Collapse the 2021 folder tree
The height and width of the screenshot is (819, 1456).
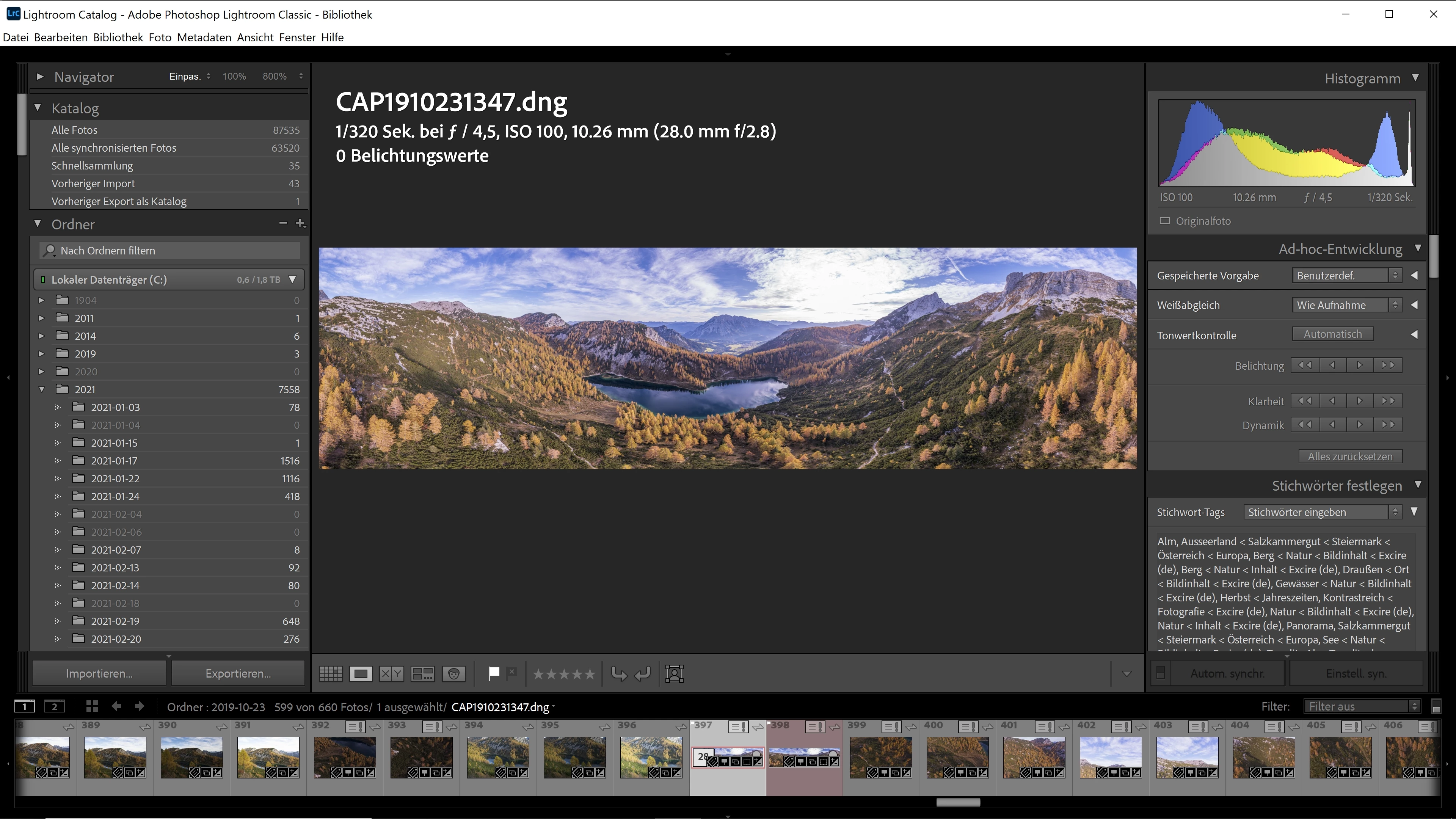pyautogui.click(x=41, y=389)
